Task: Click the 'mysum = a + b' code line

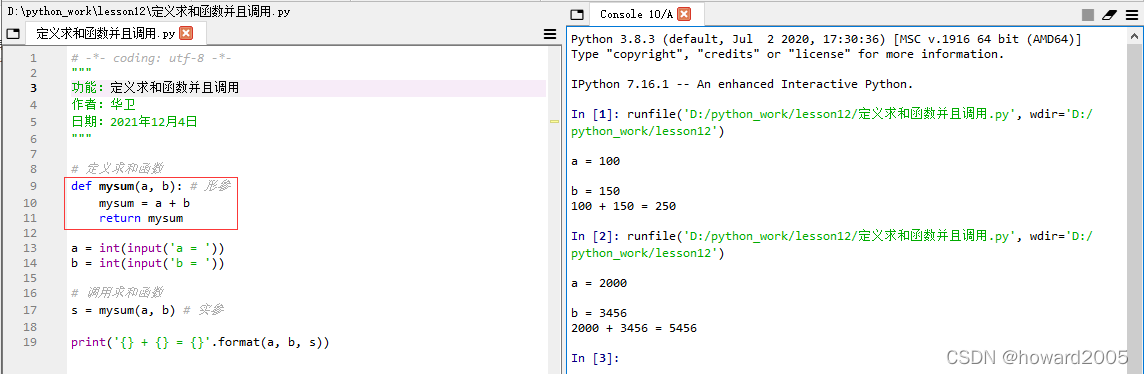Action: [144, 203]
